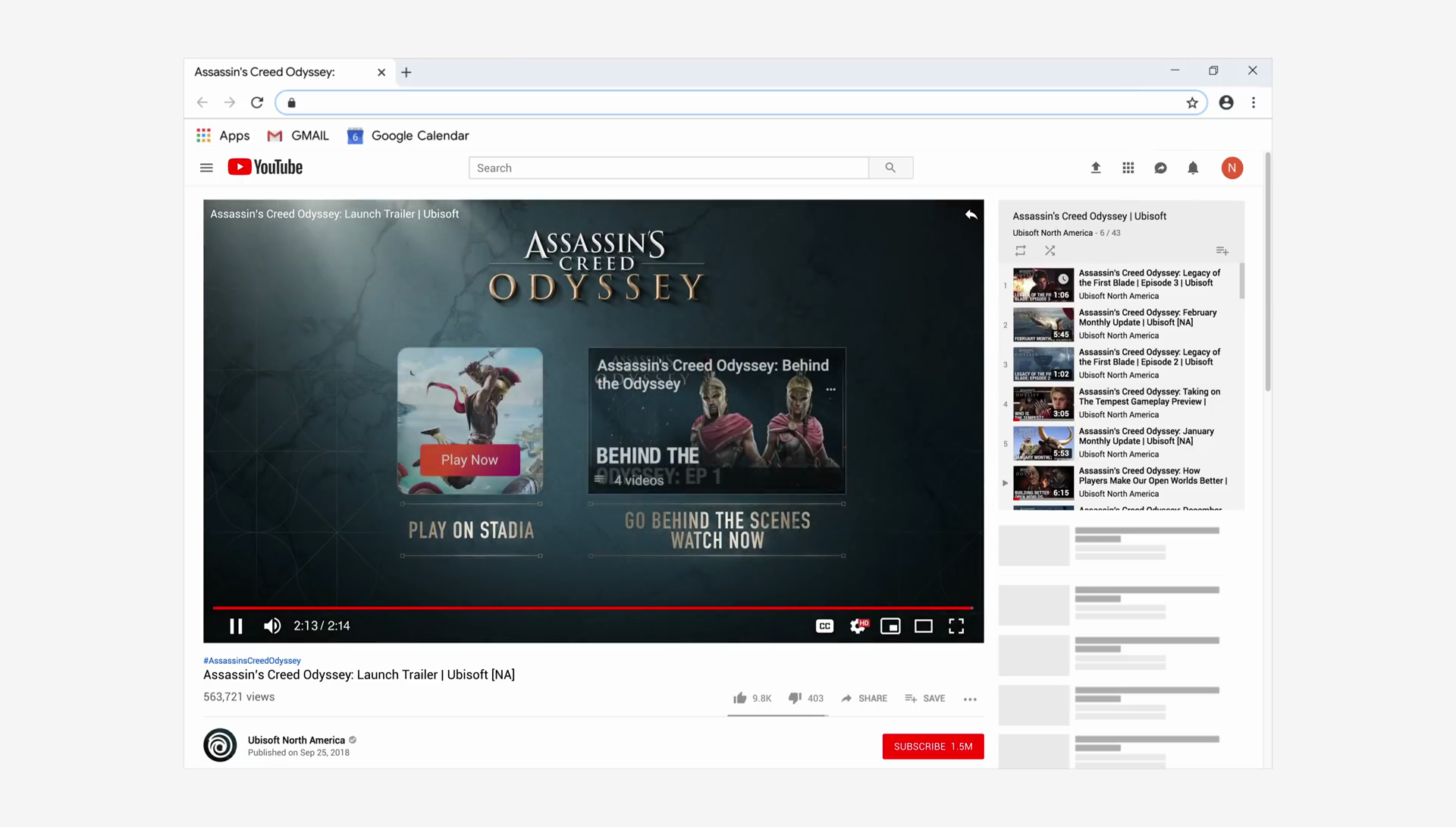Open the notifications bell
Viewport: 1456px width, 827px height.
(1193, 168)
